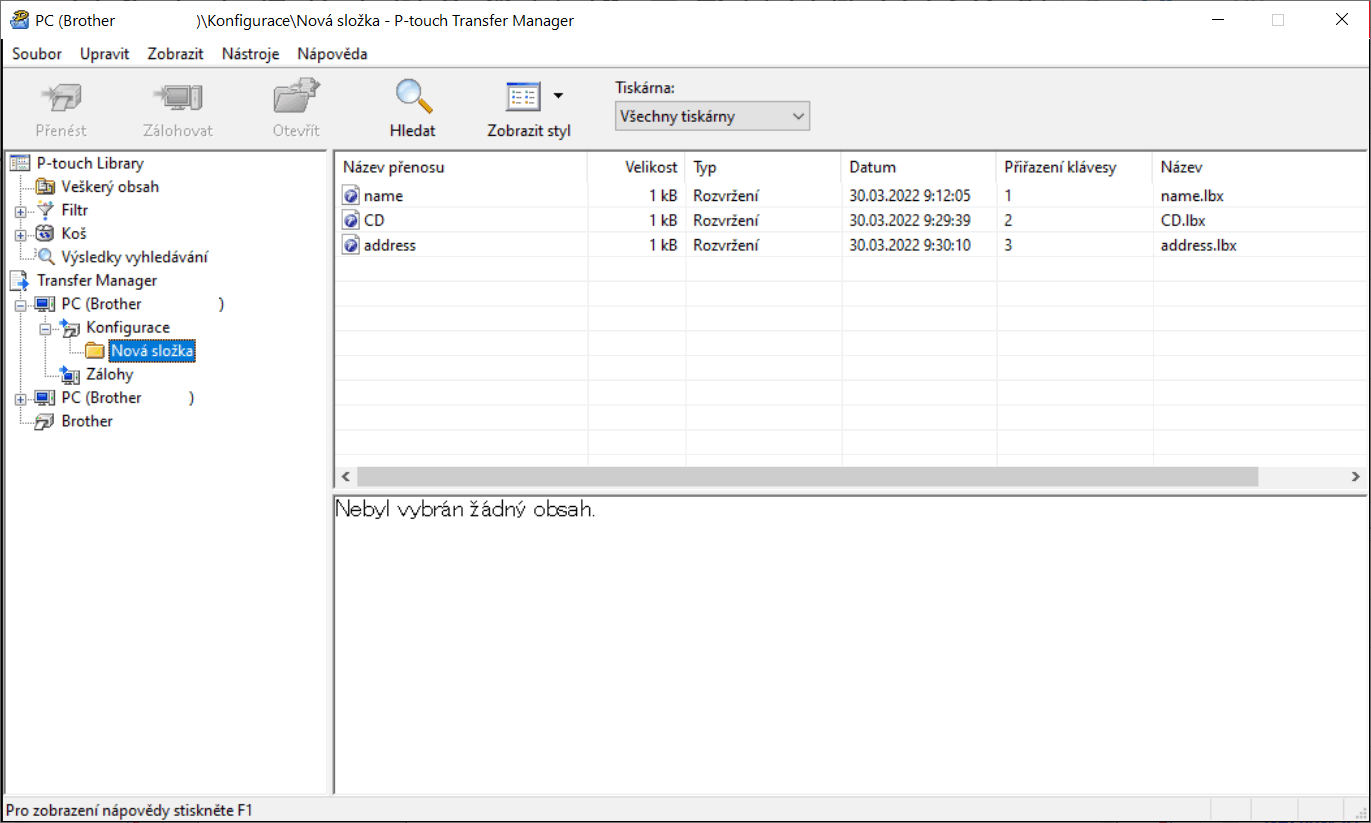
Task: Open the Soubor menu
Action: pos(37,54)
